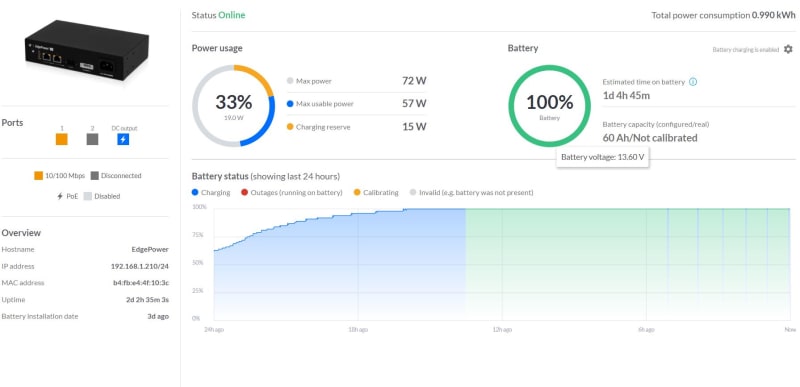
Task: Click the DC output lightning icon
Action: click(x=123, y=139)
